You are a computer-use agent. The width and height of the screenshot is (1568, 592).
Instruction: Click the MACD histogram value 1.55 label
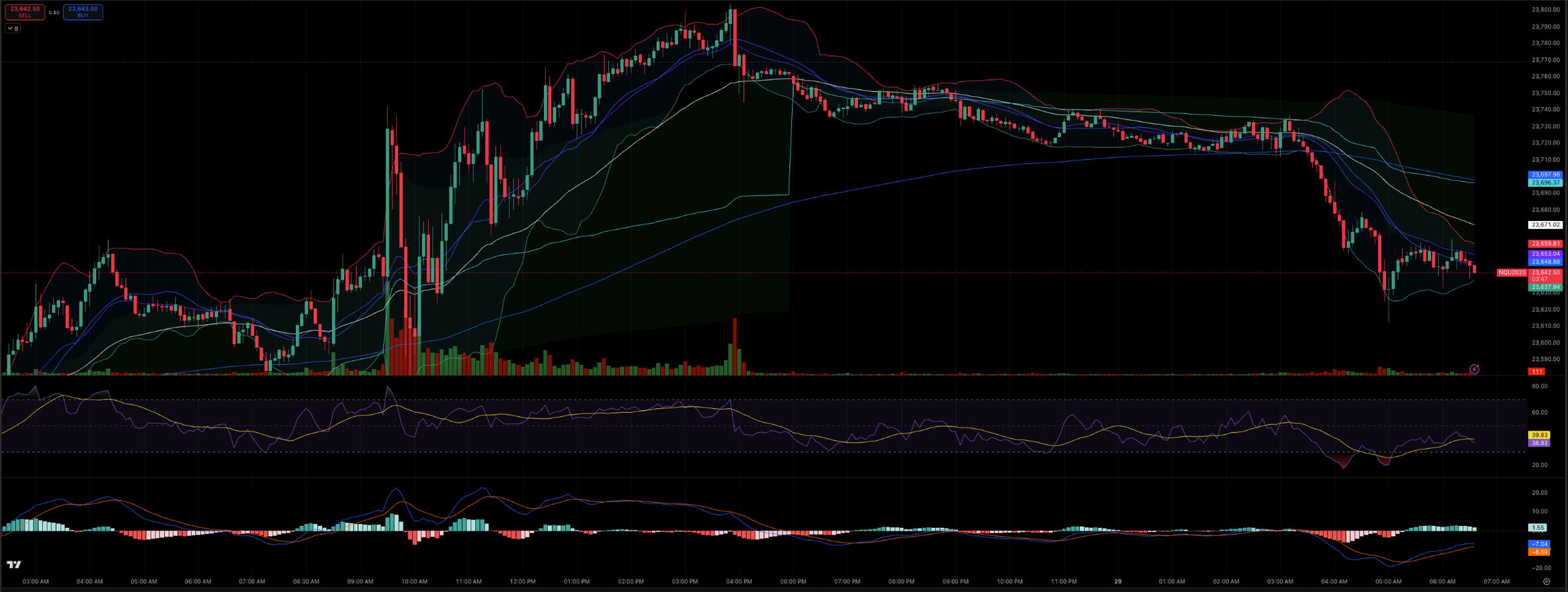coord(1538,528)
